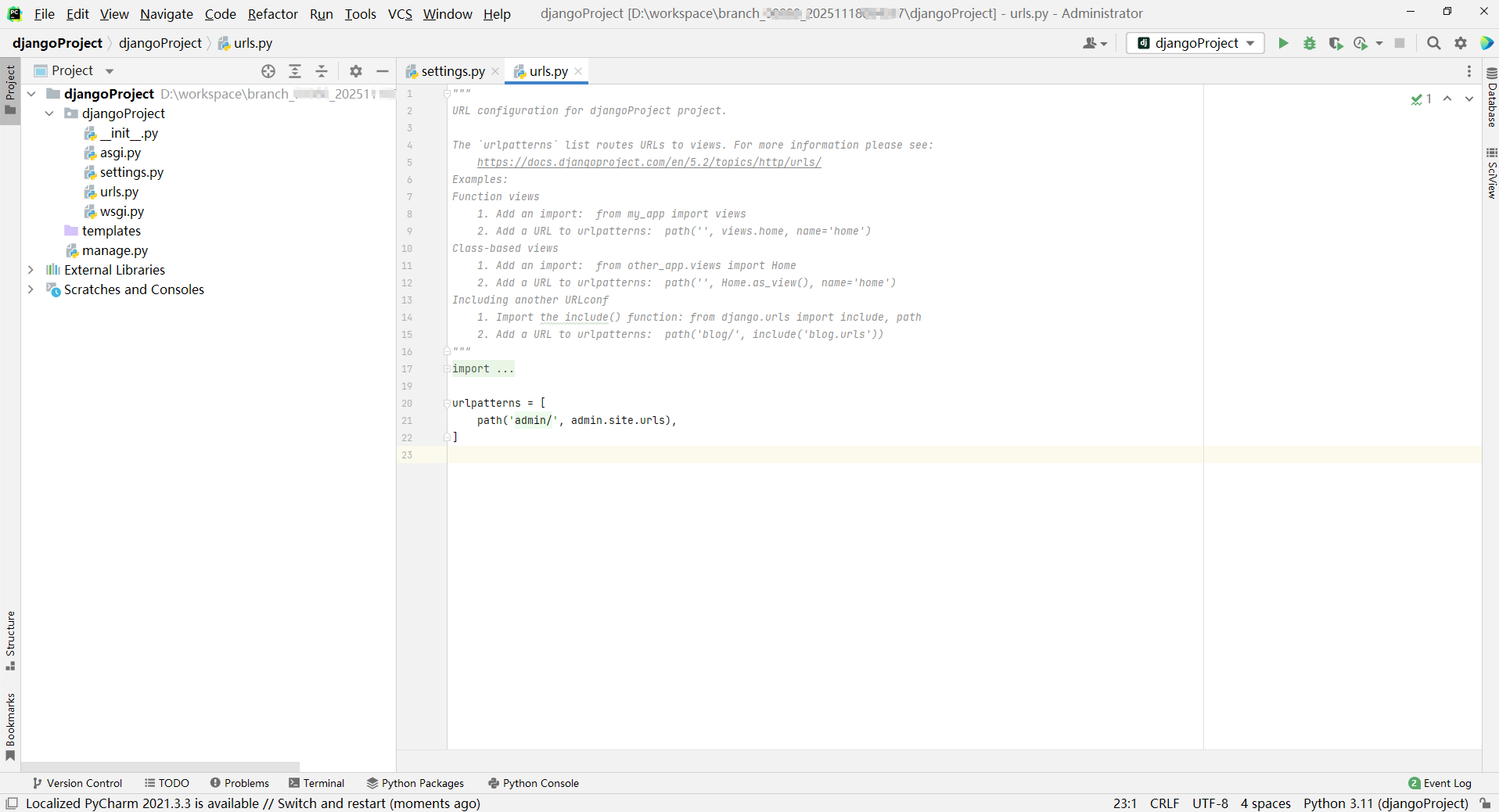Open Project view mode dropdown
This screenshot has width=1499, height=812.
(75, 71)
